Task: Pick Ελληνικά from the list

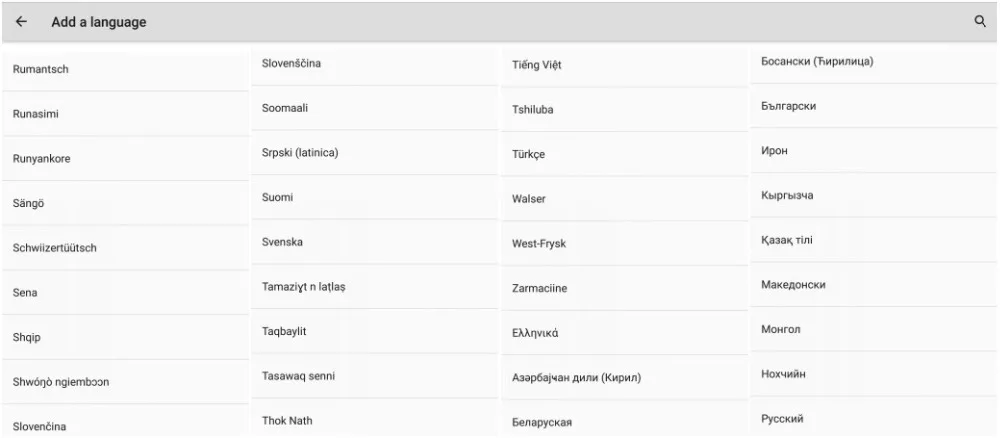Action: pos(624,332)
